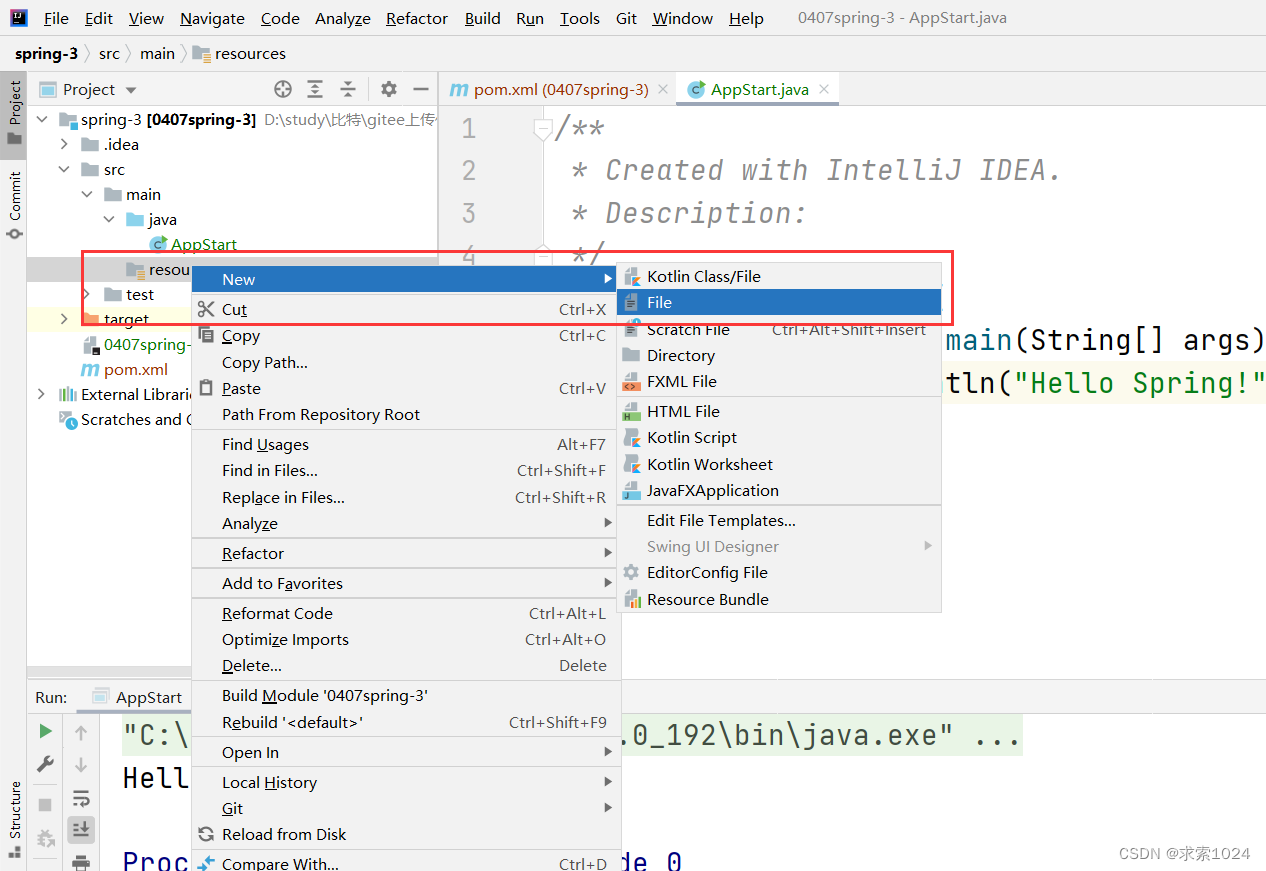Click Cut in the context menu

click(406, 309)
